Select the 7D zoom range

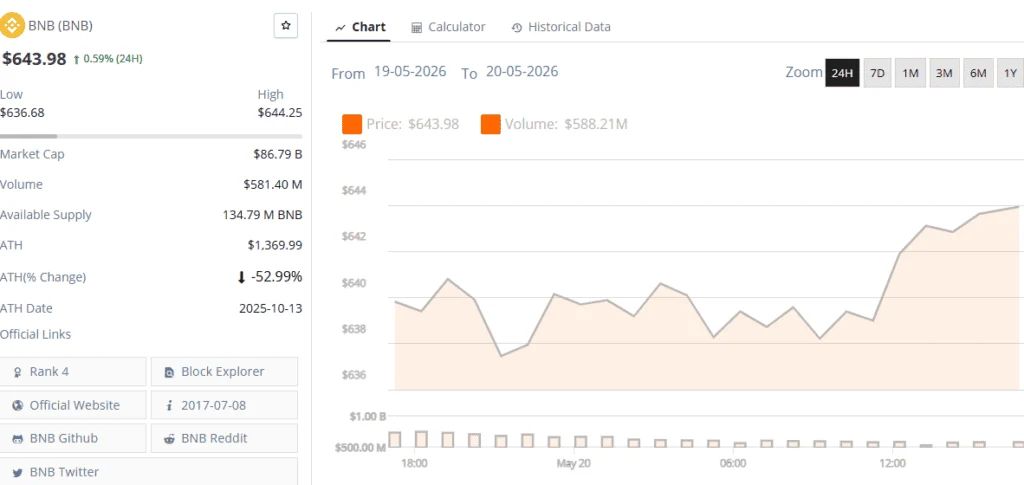tap(878, 73)
